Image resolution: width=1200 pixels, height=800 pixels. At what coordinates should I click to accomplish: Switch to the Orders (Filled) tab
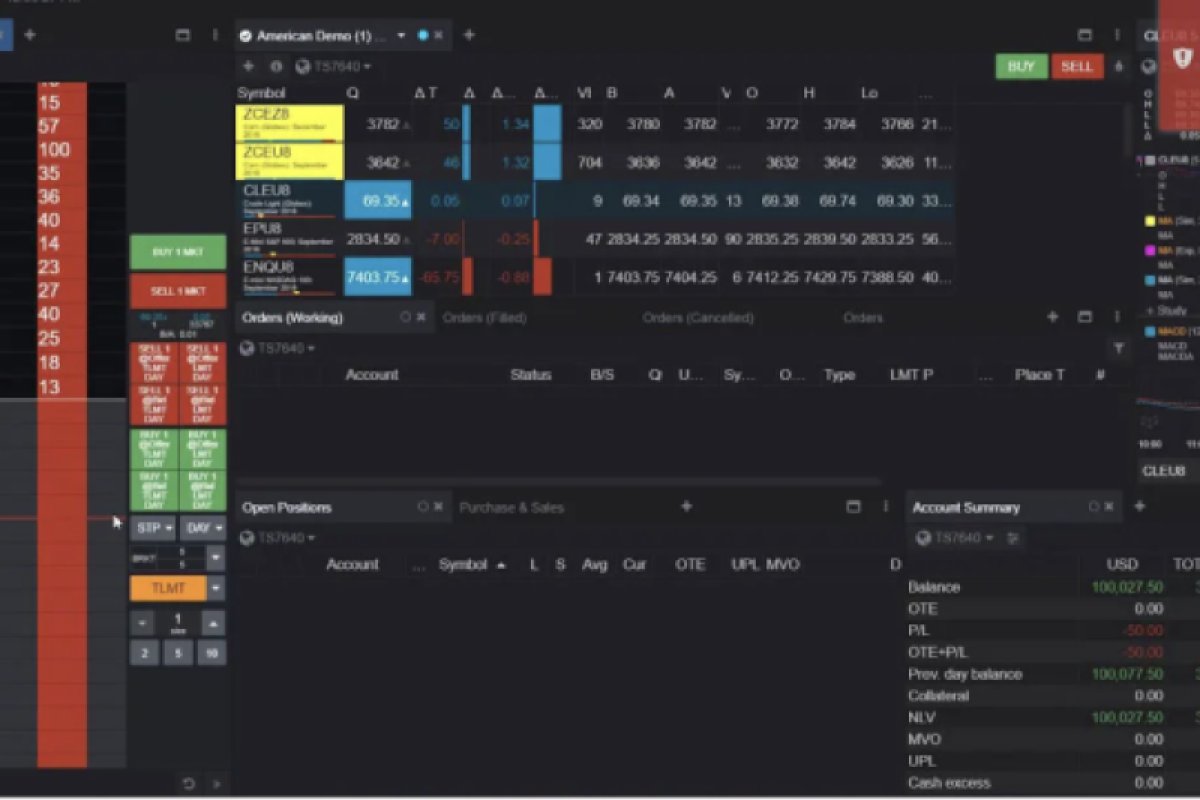tap(484, 318)
